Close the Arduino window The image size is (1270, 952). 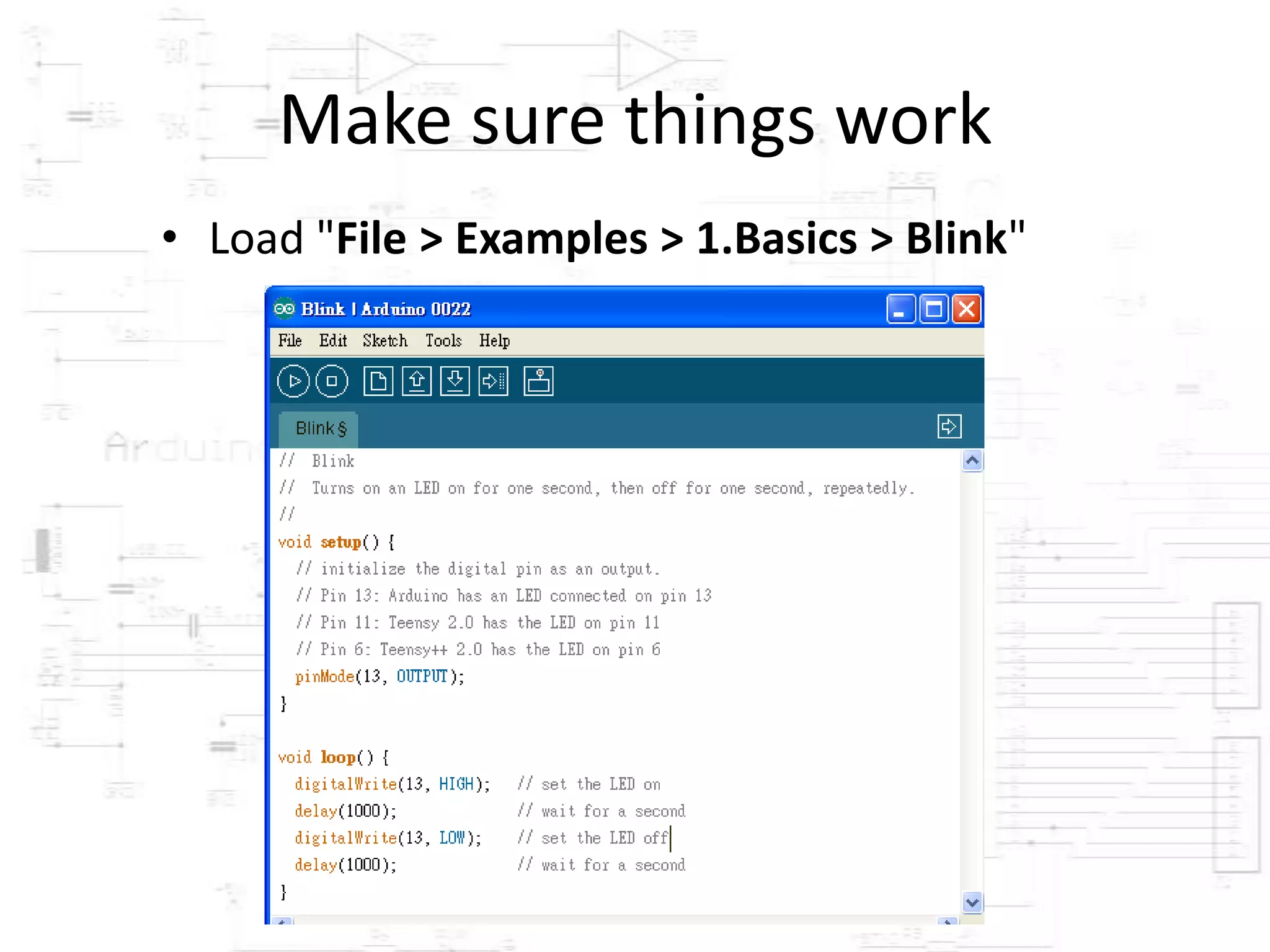(x=967, y=309)
